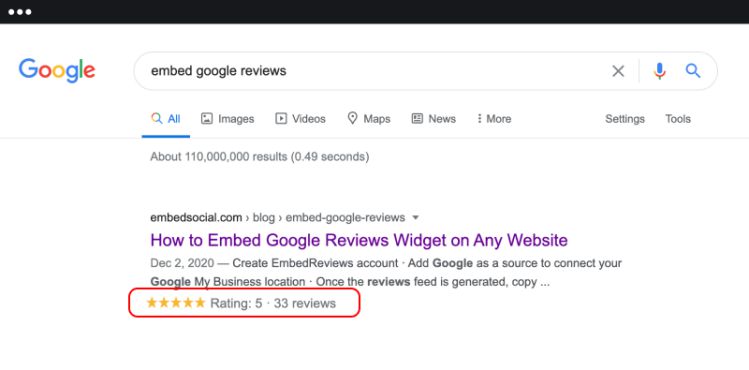Click the Images tab picture icon
The height and width of the screenshot is (370, 749).
click(206, 118)
